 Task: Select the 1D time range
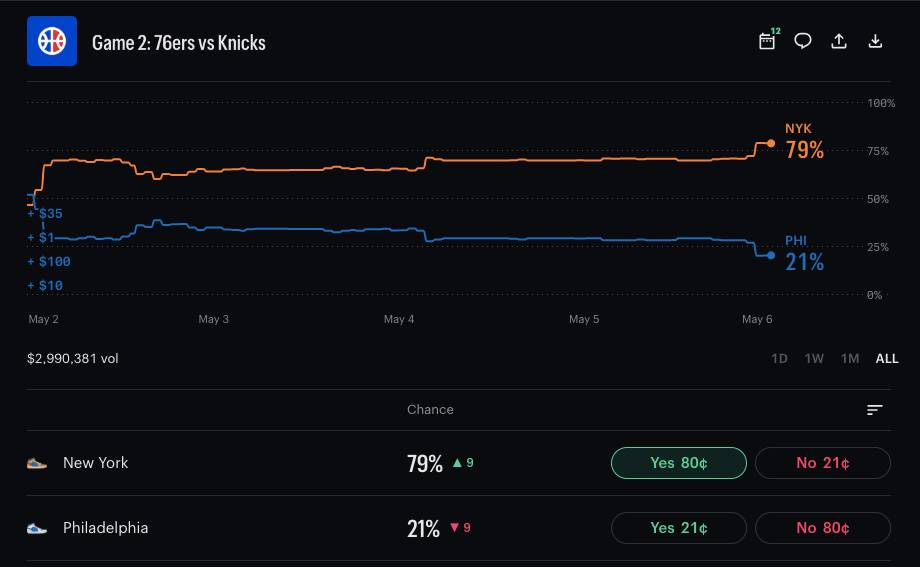click(x=779, y=359)
